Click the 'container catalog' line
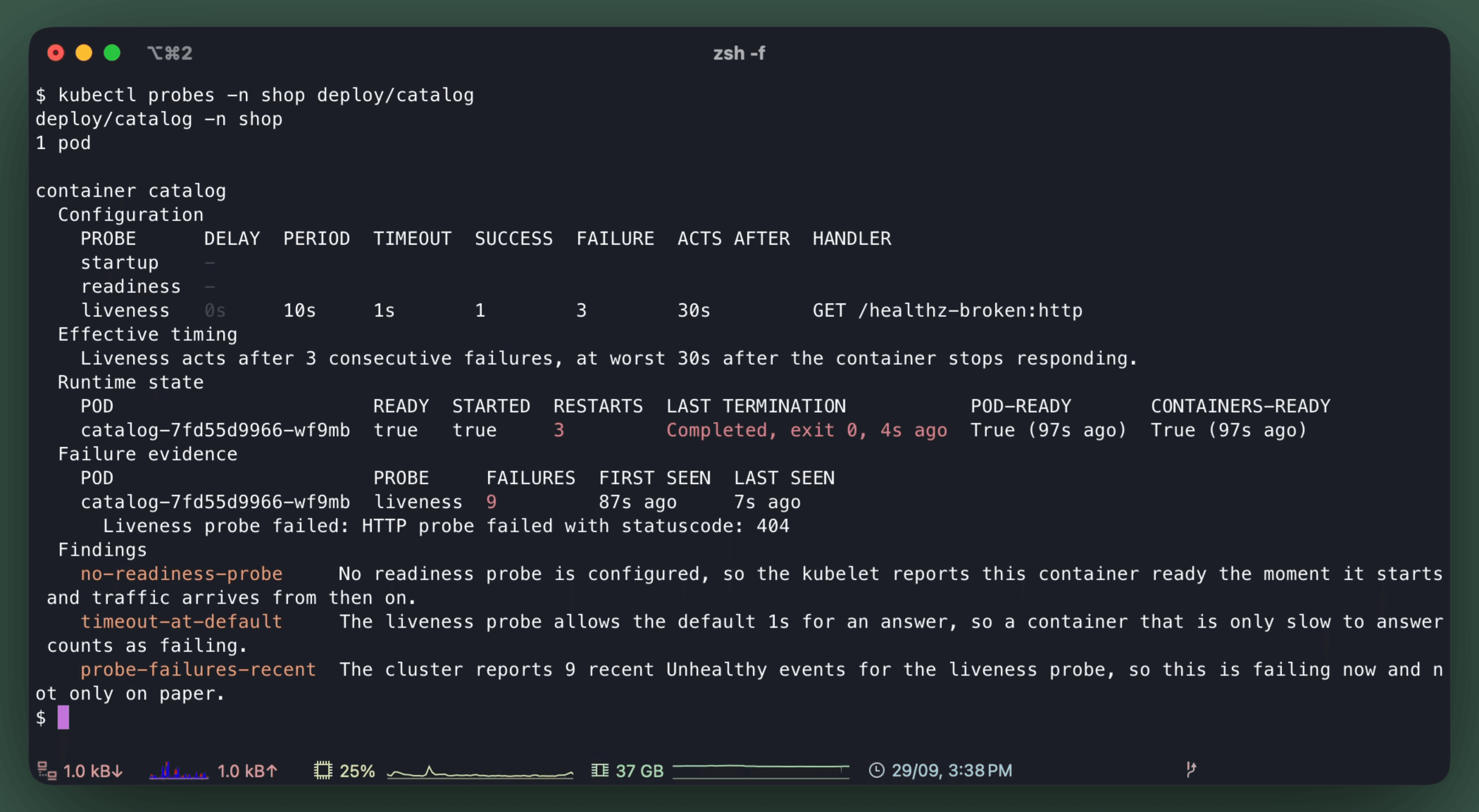This screenshot has width=1479, height=812. 131,191
